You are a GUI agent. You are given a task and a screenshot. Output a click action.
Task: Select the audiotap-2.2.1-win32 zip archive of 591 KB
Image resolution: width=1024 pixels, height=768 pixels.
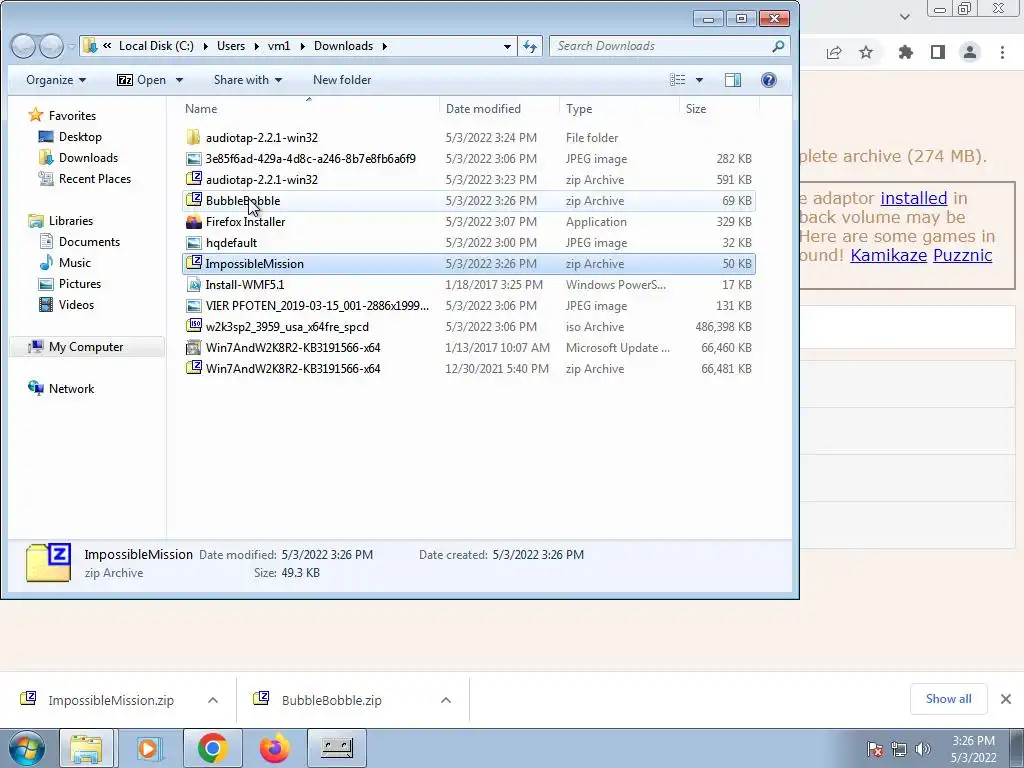click(468, 180)
